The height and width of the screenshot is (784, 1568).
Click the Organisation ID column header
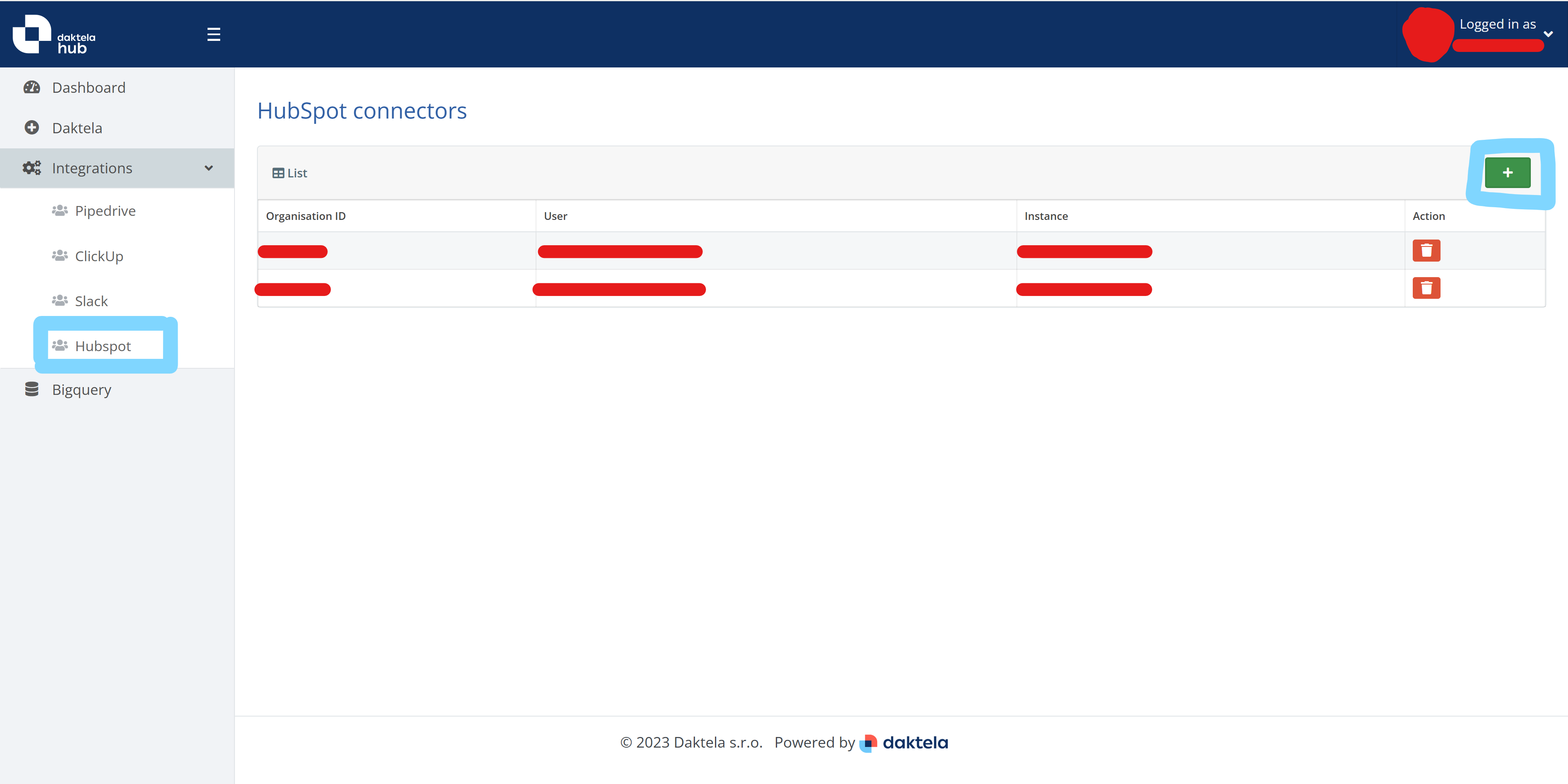(306, 216)
